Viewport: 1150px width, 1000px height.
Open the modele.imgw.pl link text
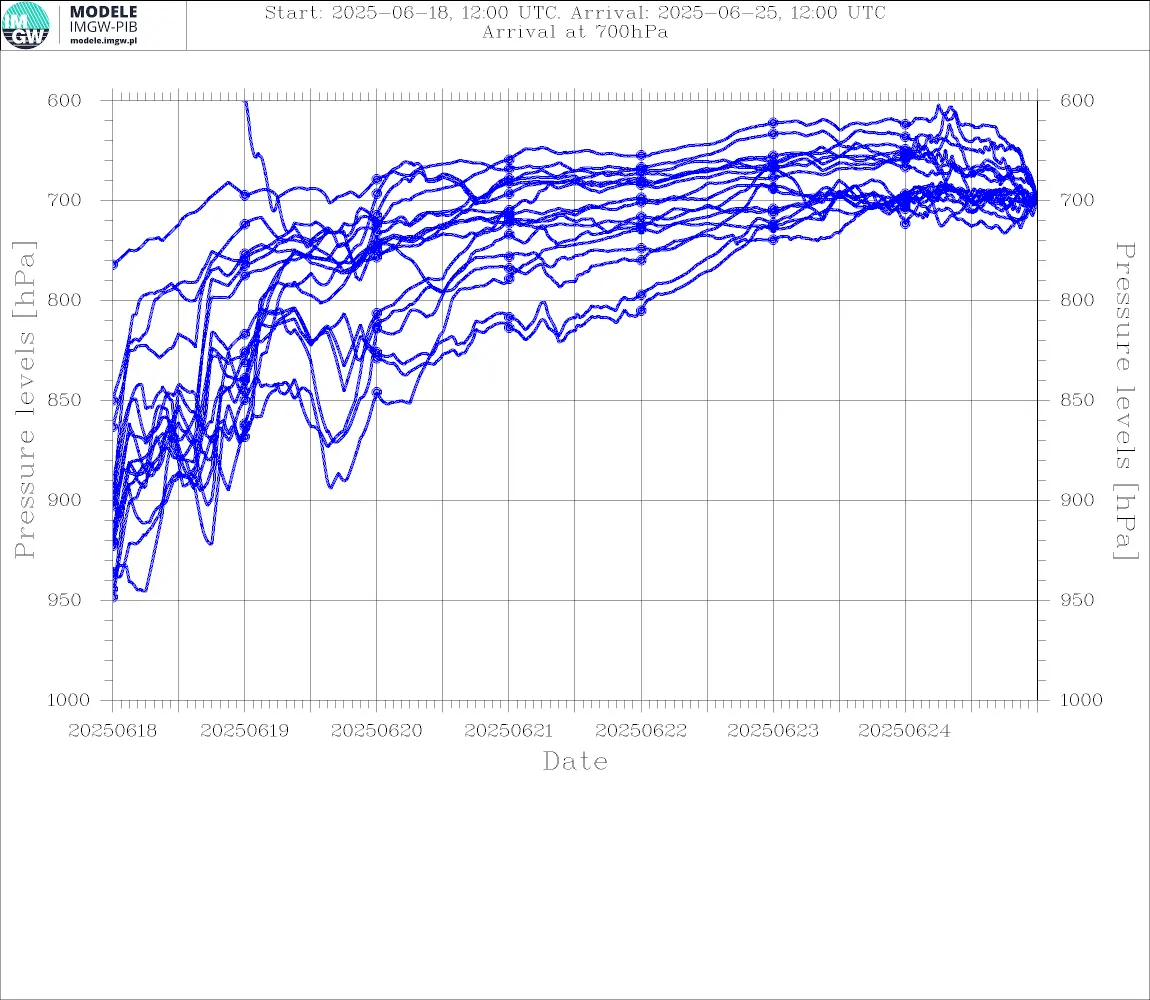(103, 41)
